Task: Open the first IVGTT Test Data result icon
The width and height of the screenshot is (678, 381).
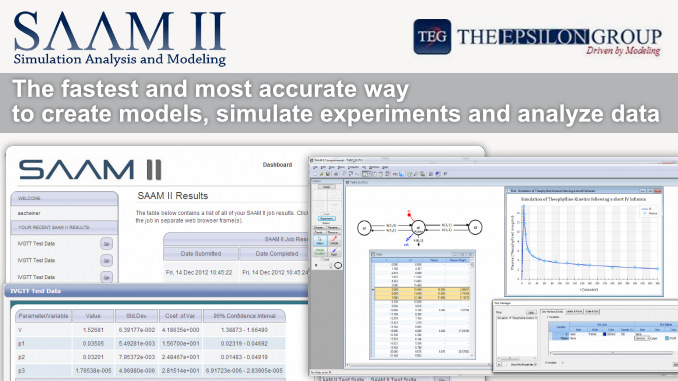Action: [x=106, y=243]
